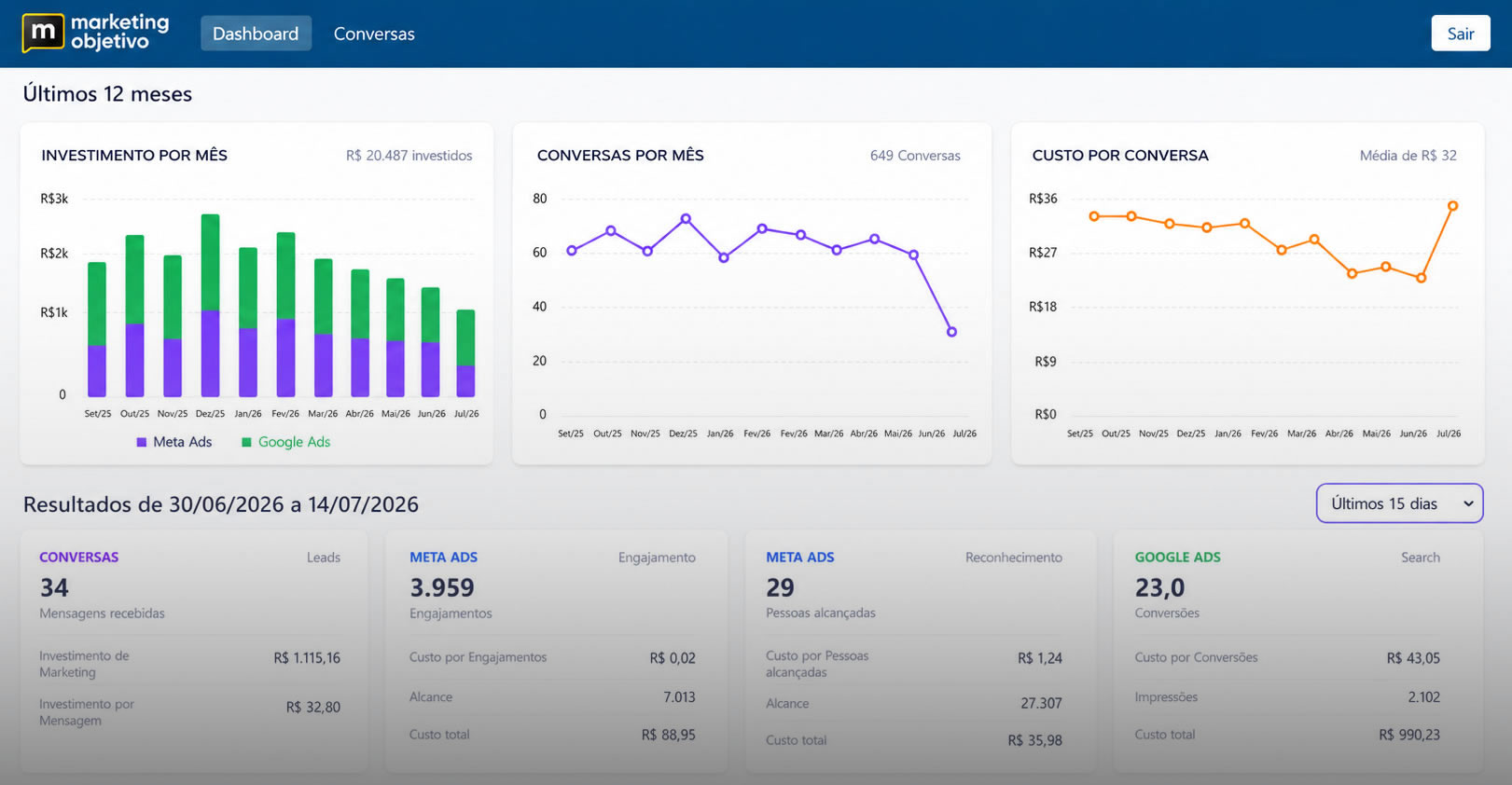Click the 'R$ 32,80' per-message value
The height and width of the screenshot is (785, 1512).
point(312,708)
